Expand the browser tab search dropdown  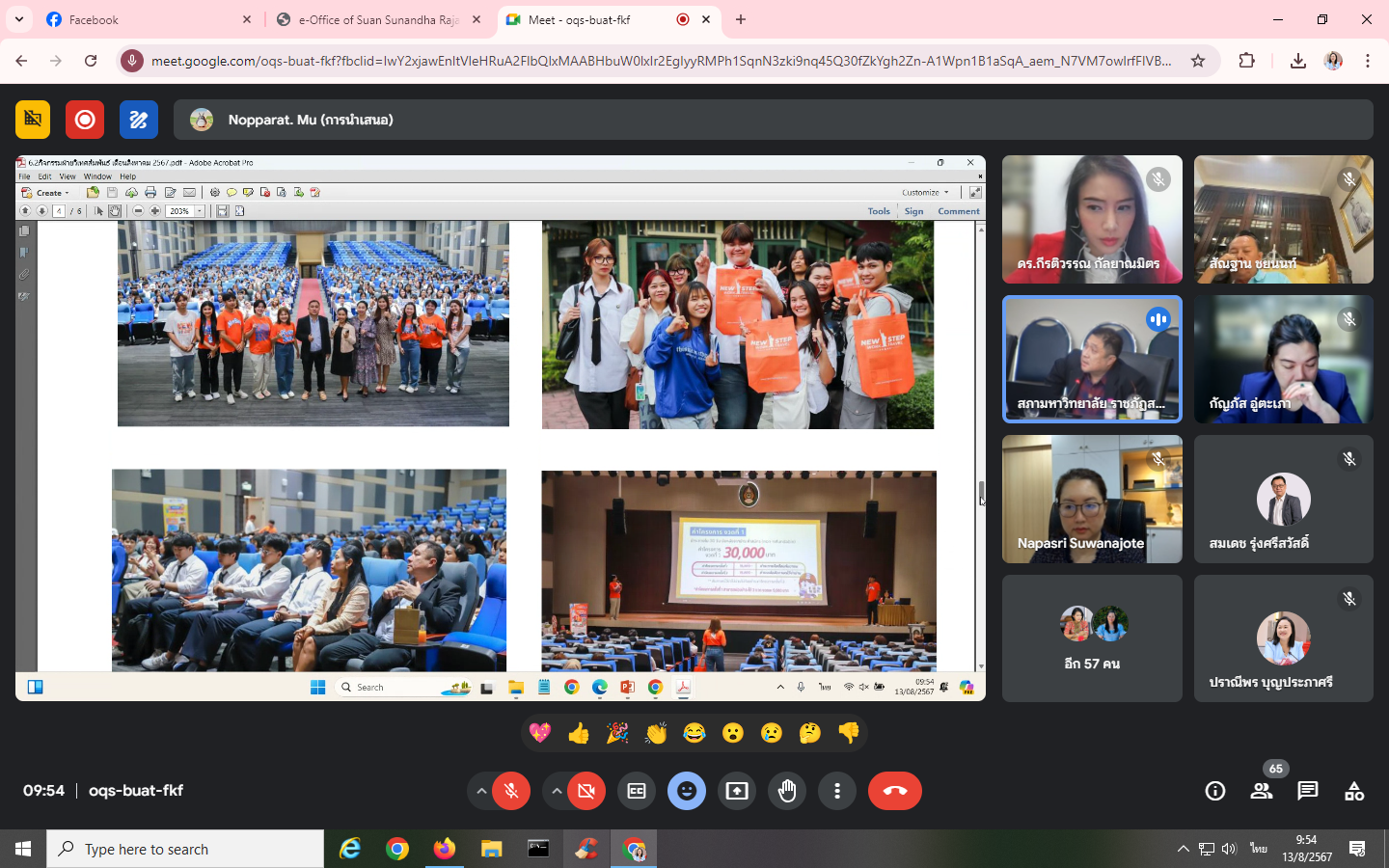(x=19, y=19)
